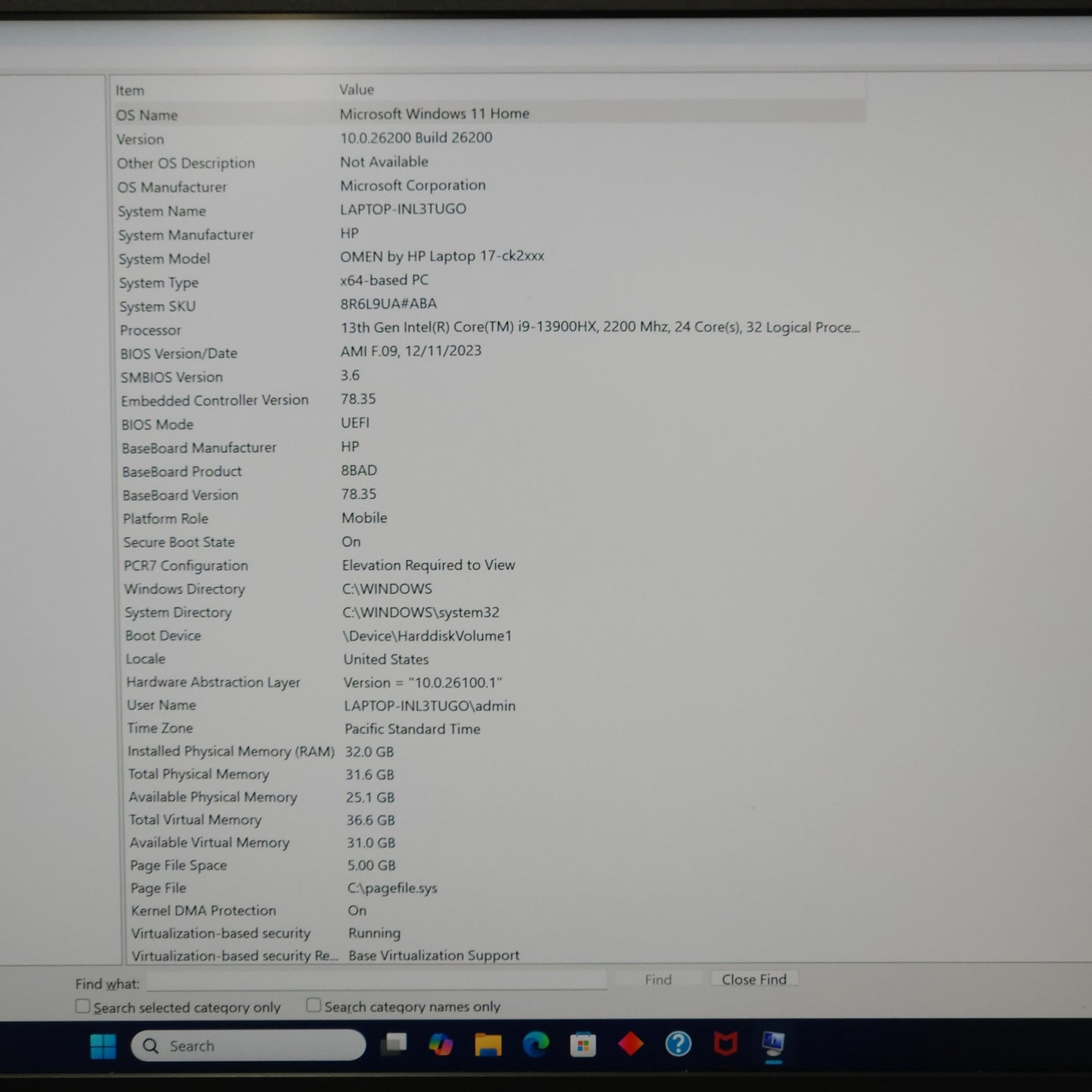
Task: Open the blue question mark help icon
Action: pyautogui.click(x=678, y=1044)
